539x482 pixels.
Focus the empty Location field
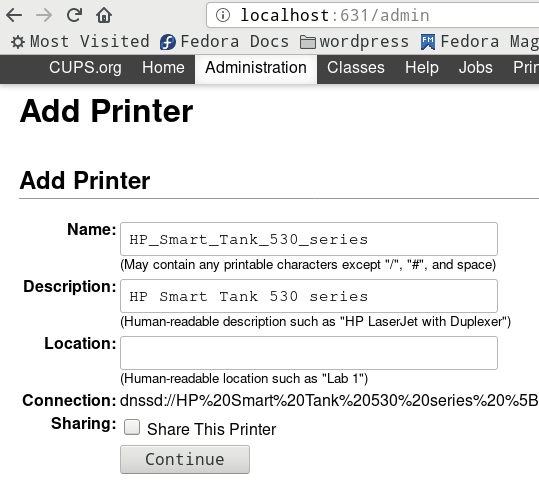coord(309,353)
